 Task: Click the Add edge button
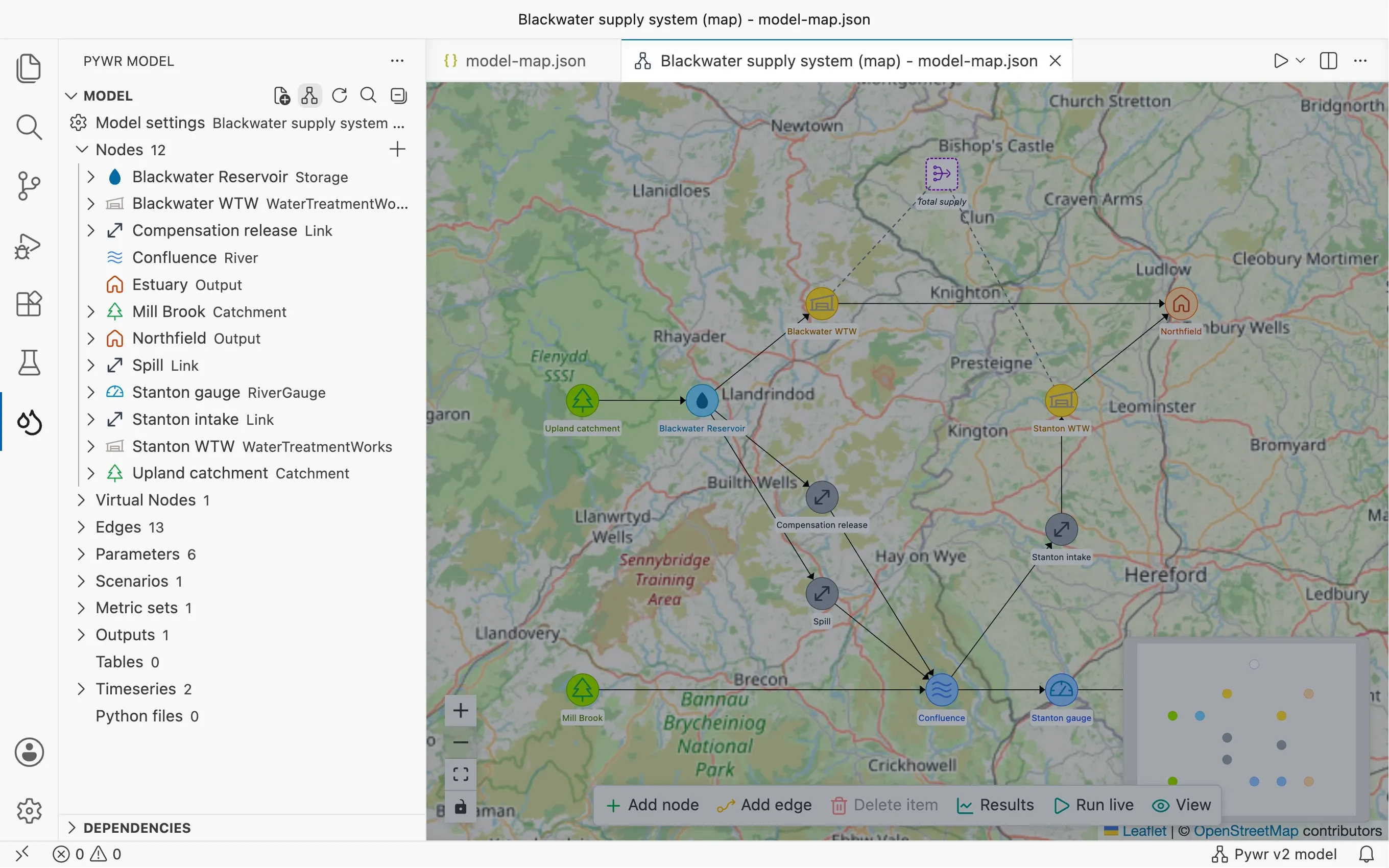click(x=764, y=805)
